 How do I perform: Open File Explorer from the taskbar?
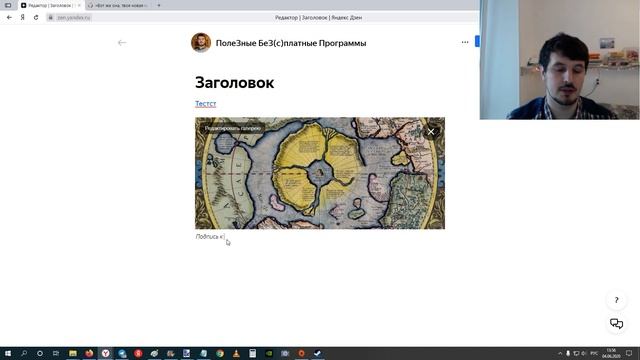click(73, 353)
